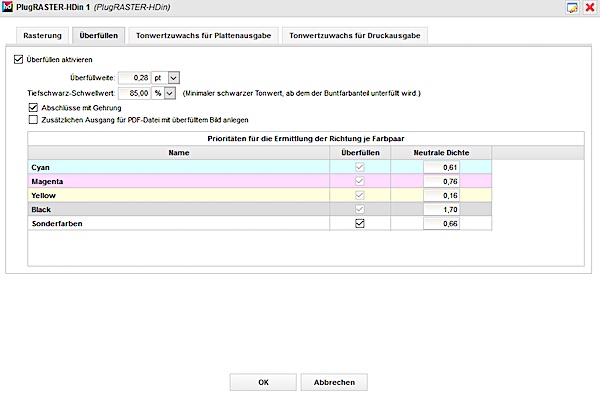Click the Tiefschwarz-Schwellwert field 85,00
This screenshot has width=600, height=395.
click(x=135, y=93)
